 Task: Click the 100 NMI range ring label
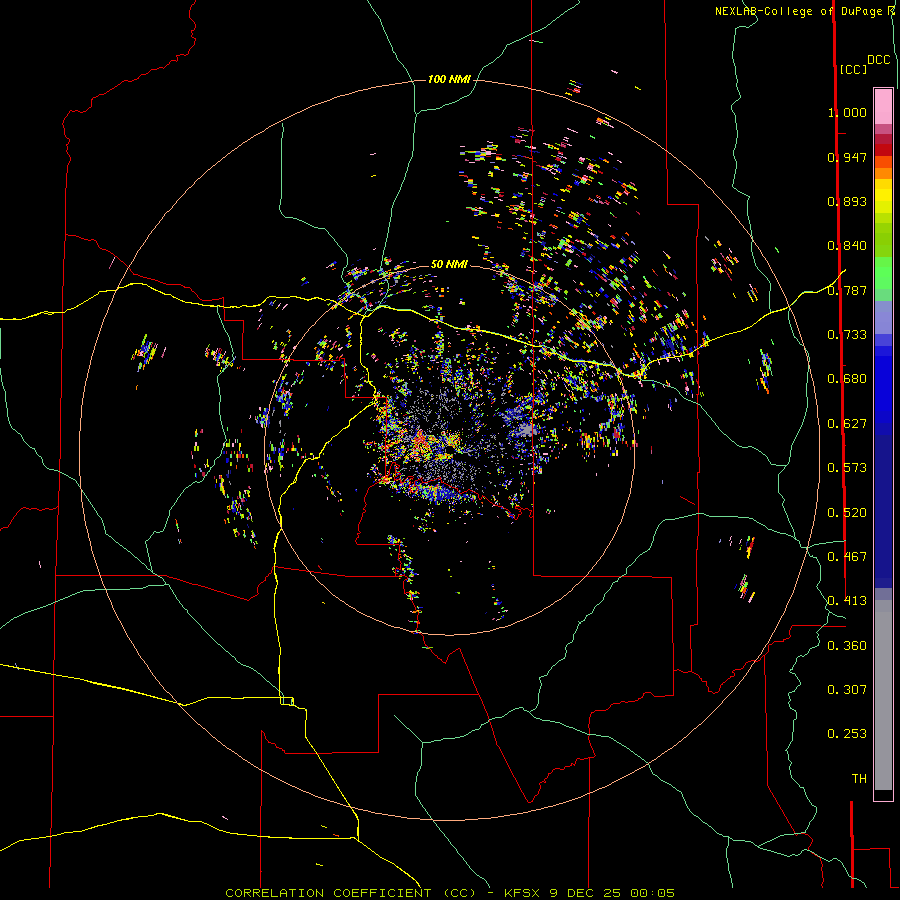(x=449, y=79)
